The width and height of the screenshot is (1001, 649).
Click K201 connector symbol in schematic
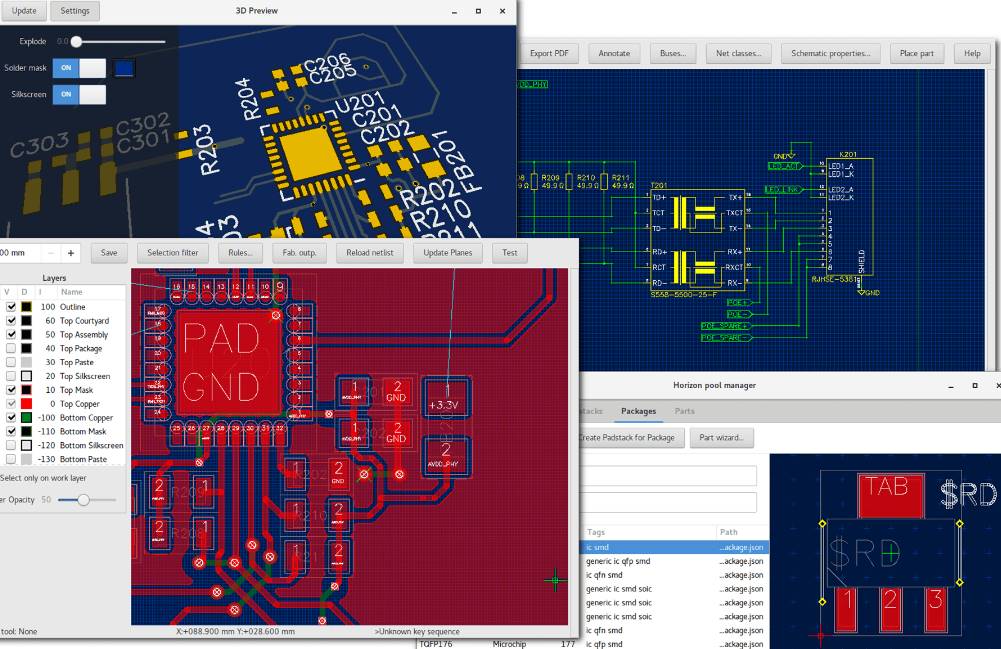pos(848,215)
